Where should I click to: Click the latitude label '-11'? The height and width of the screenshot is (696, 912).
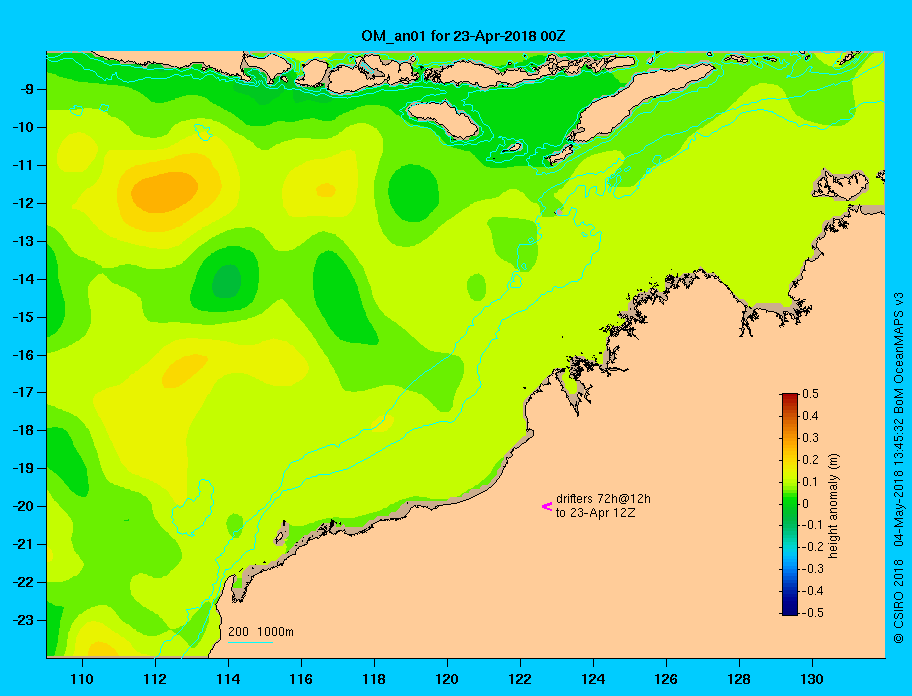pos(24,165)
